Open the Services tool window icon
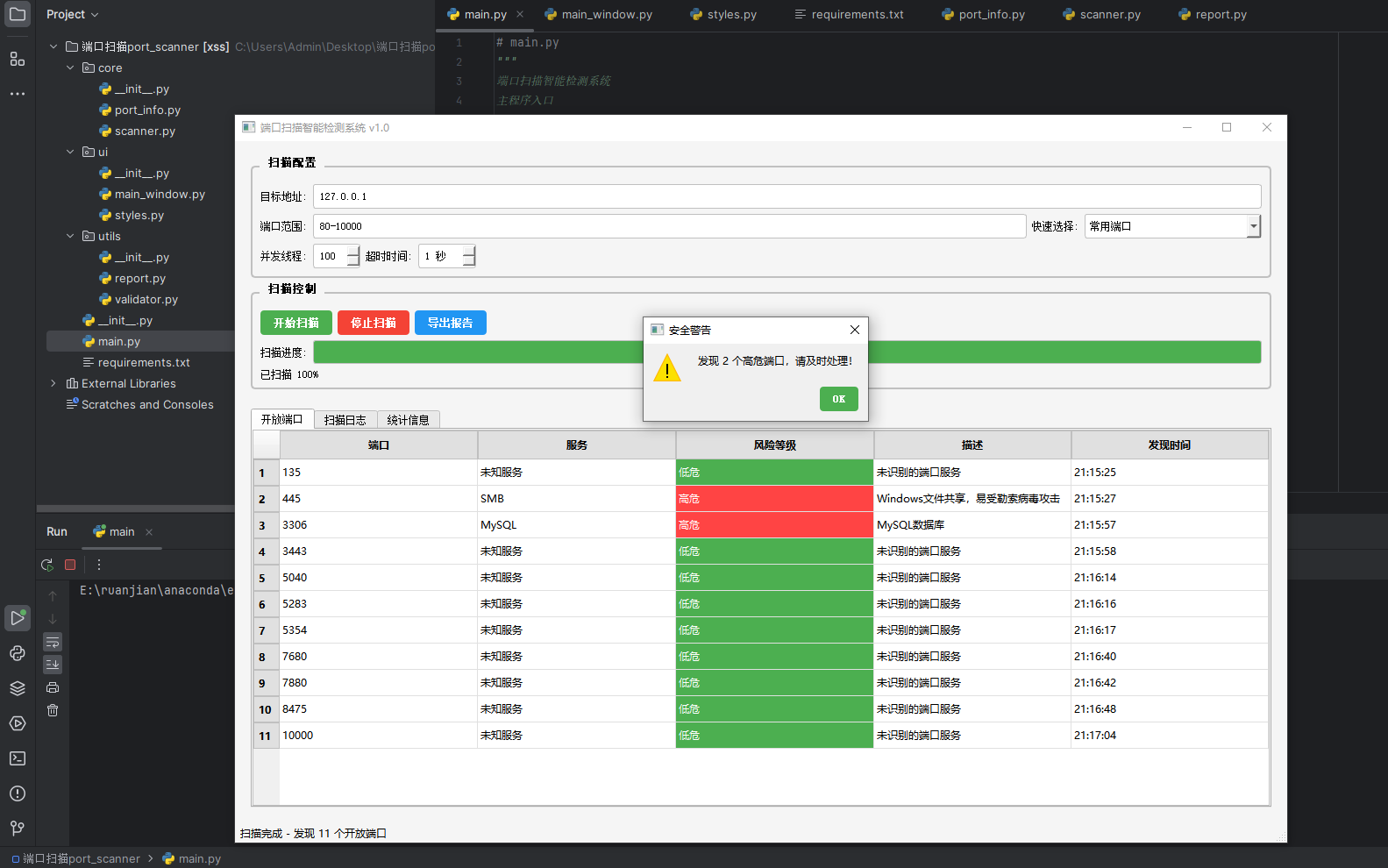Screen dimensions: 1388x868 [x=18, y=723]
